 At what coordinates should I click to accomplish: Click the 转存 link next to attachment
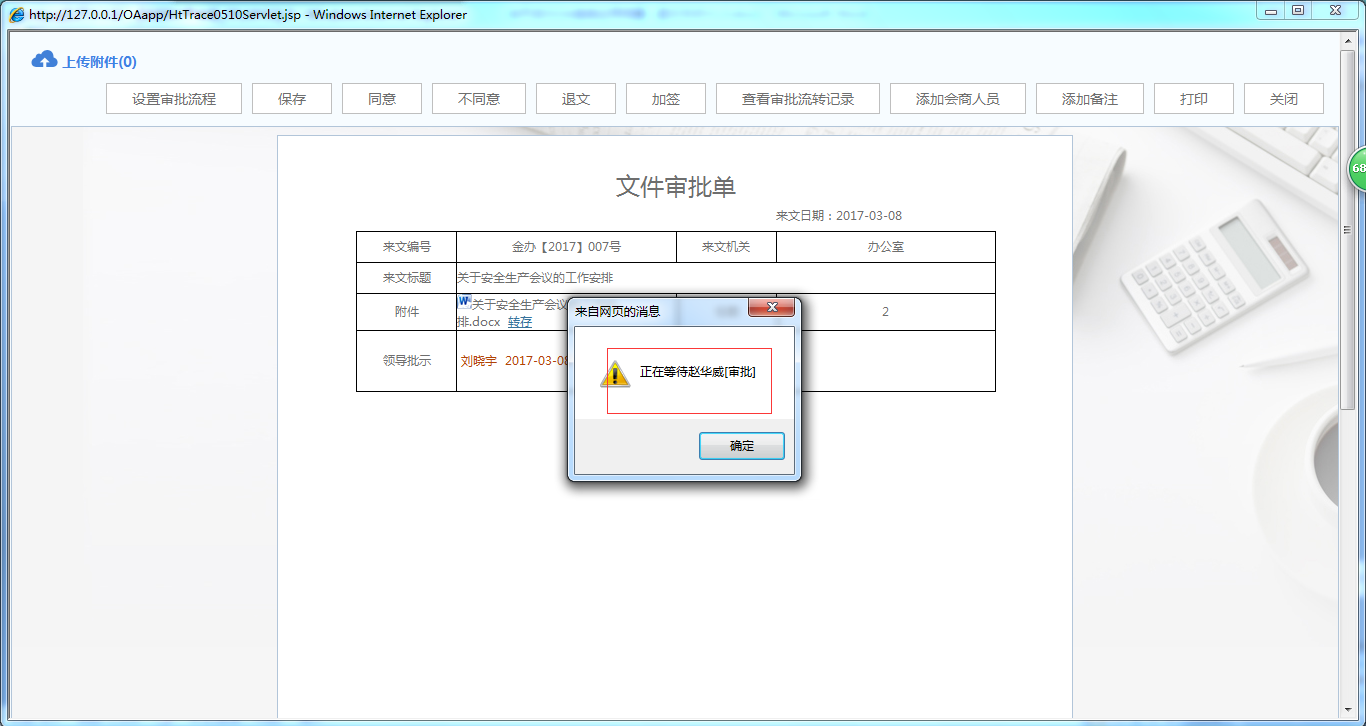tap(520, 322)
